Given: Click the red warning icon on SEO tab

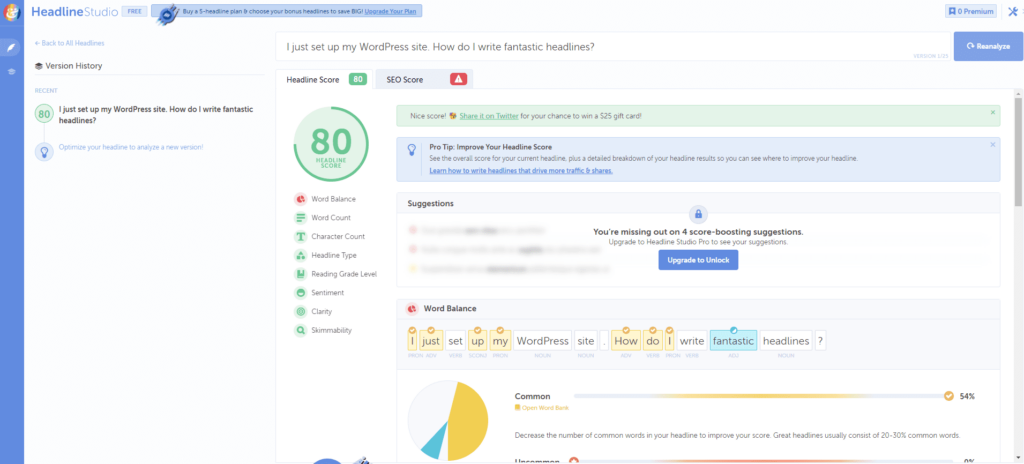Looking at the screenshot, I should 458,80.
